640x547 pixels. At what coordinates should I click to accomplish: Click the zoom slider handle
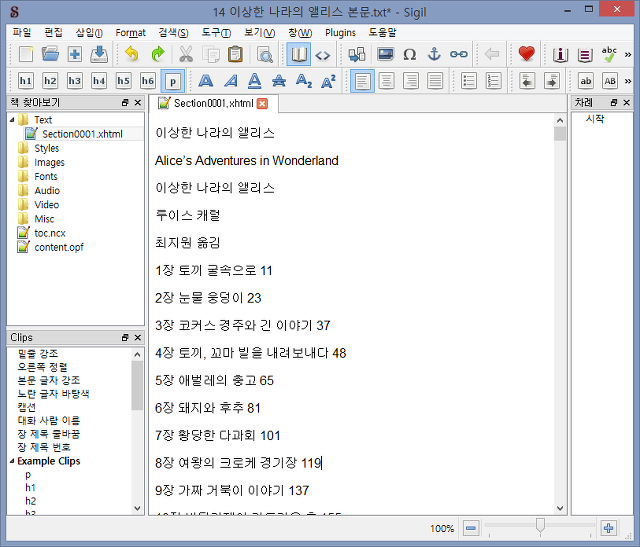point(540,526)
